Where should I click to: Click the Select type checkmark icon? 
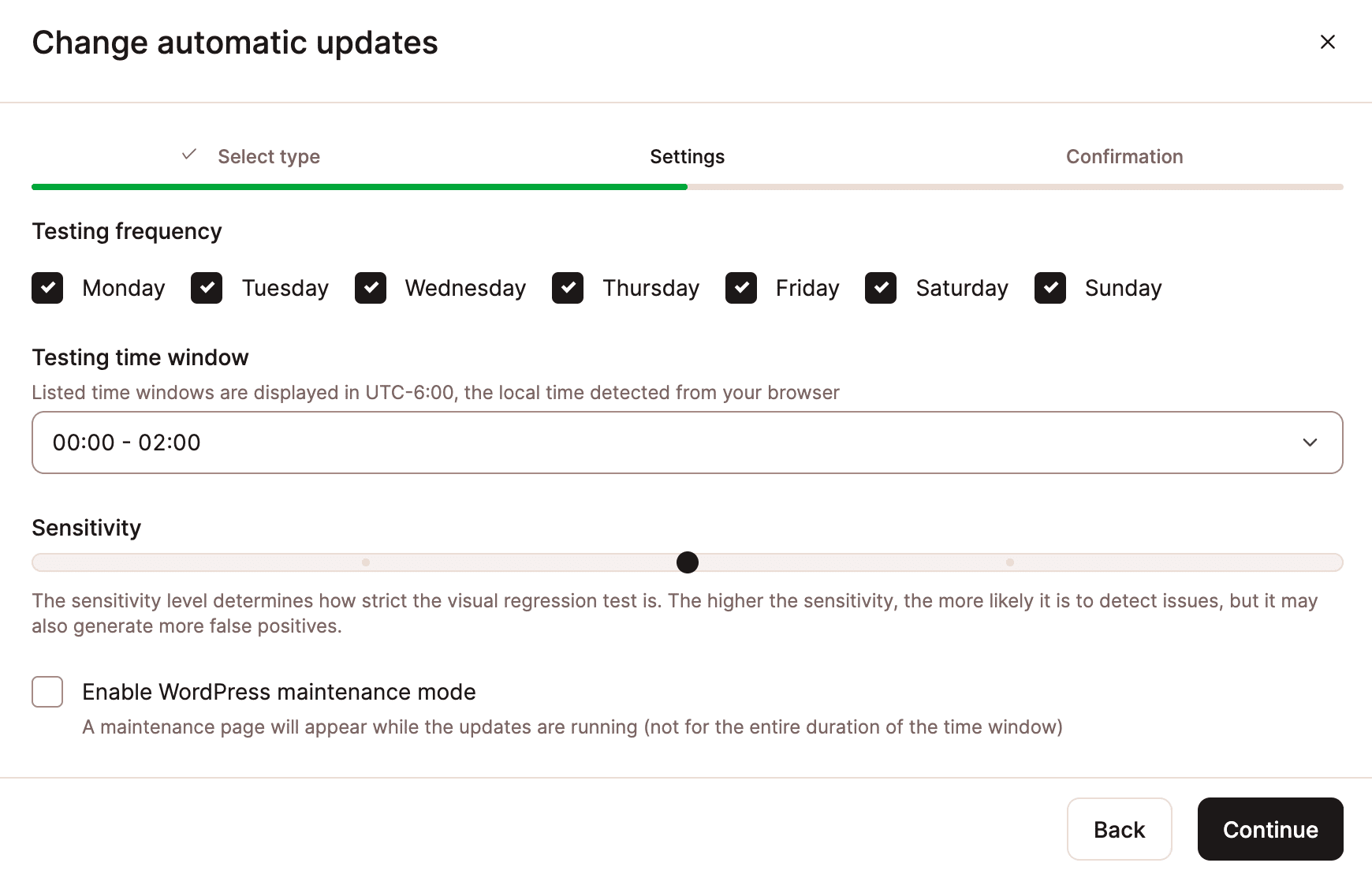(x=189, y=155)
